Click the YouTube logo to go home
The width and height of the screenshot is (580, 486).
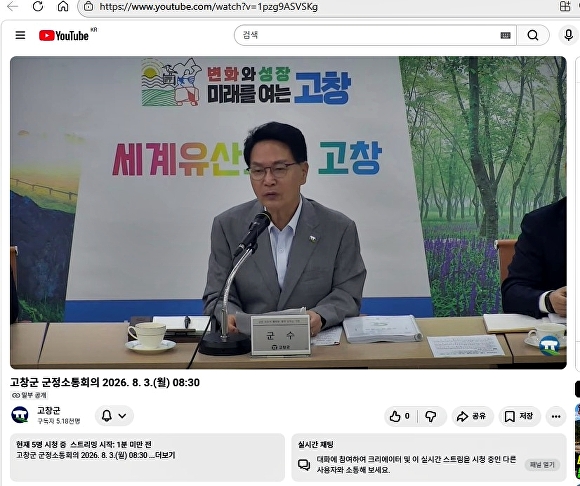point(64,36)
